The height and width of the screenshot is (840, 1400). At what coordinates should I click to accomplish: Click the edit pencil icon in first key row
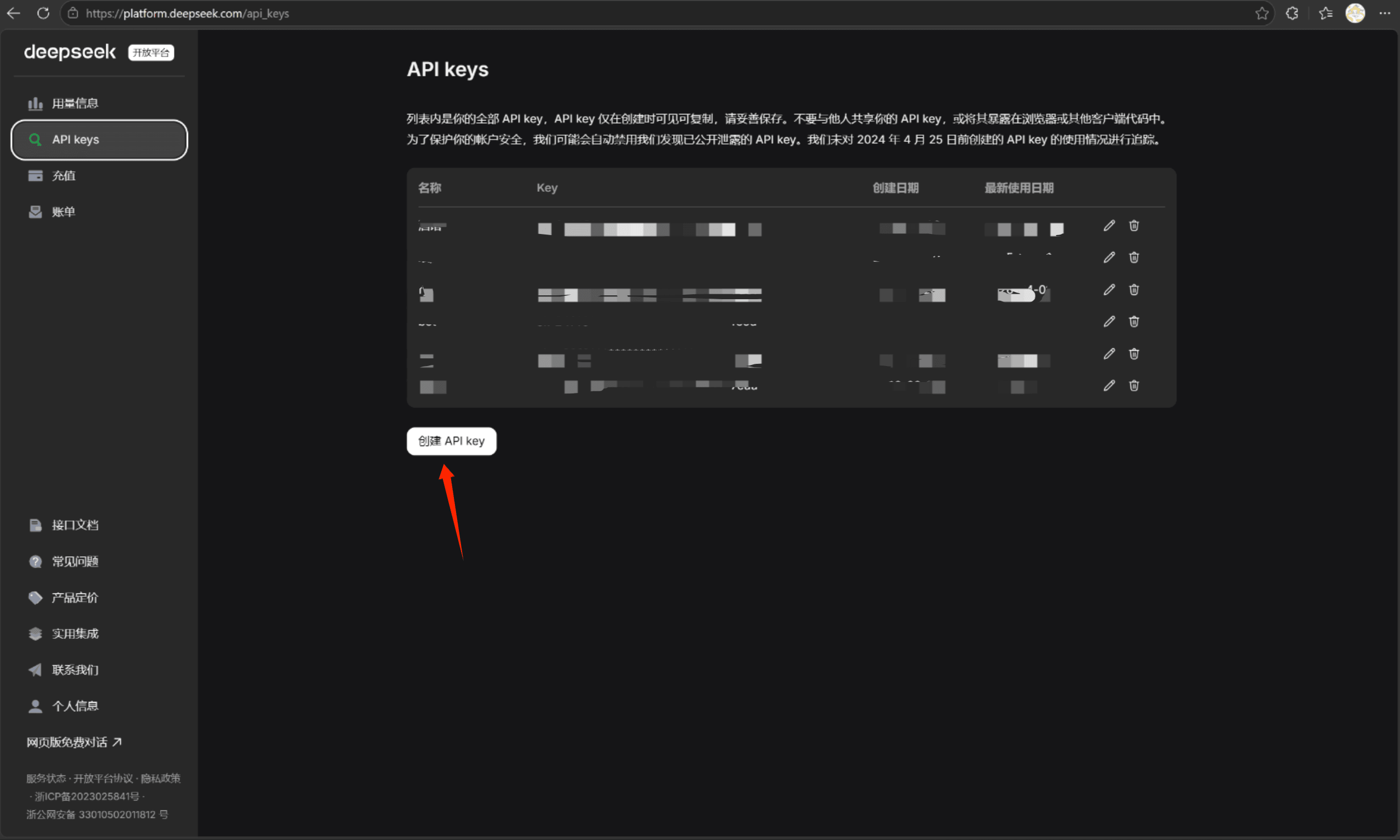(1108, 226)
